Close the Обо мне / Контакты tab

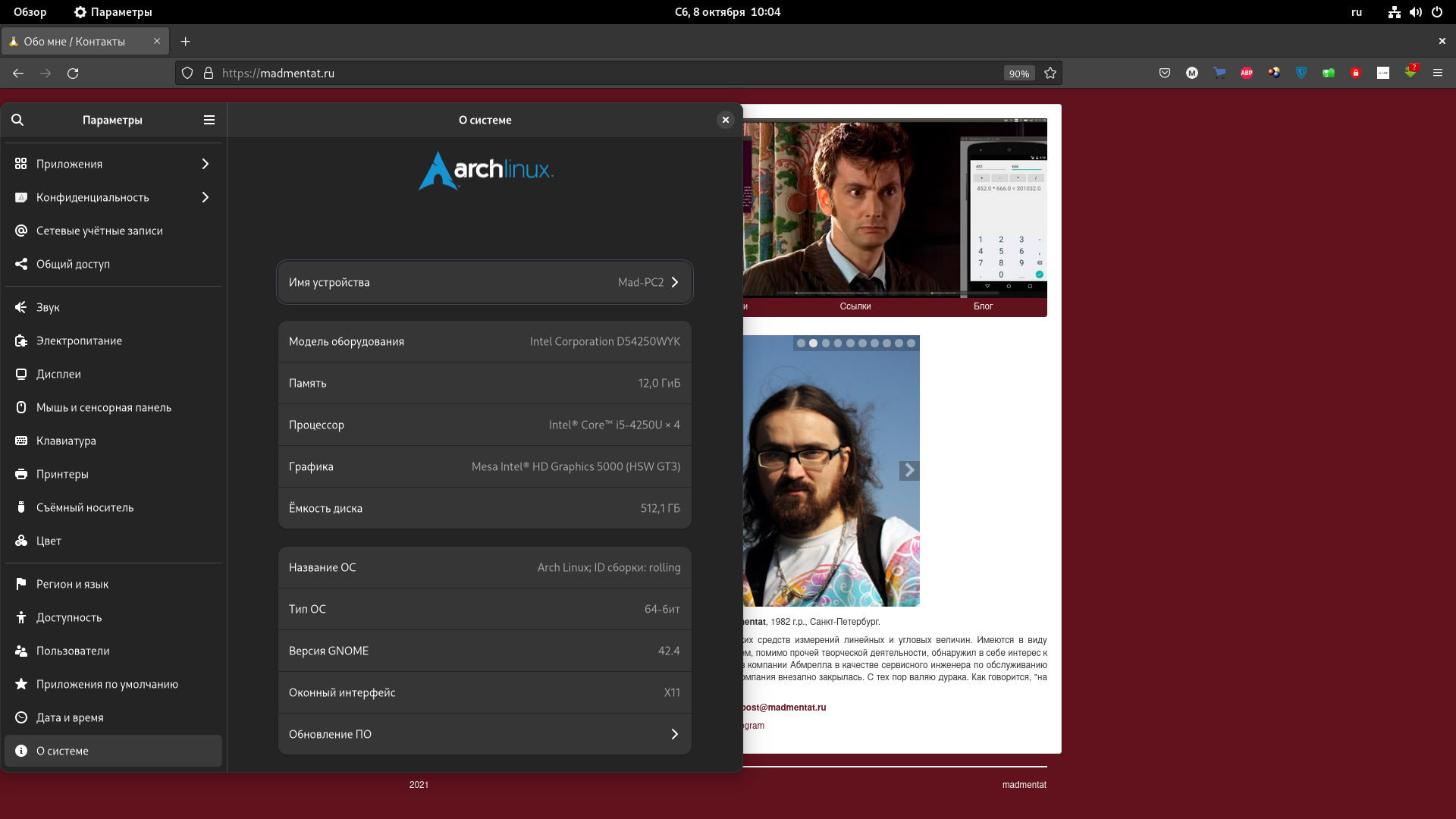coord(157,41)
